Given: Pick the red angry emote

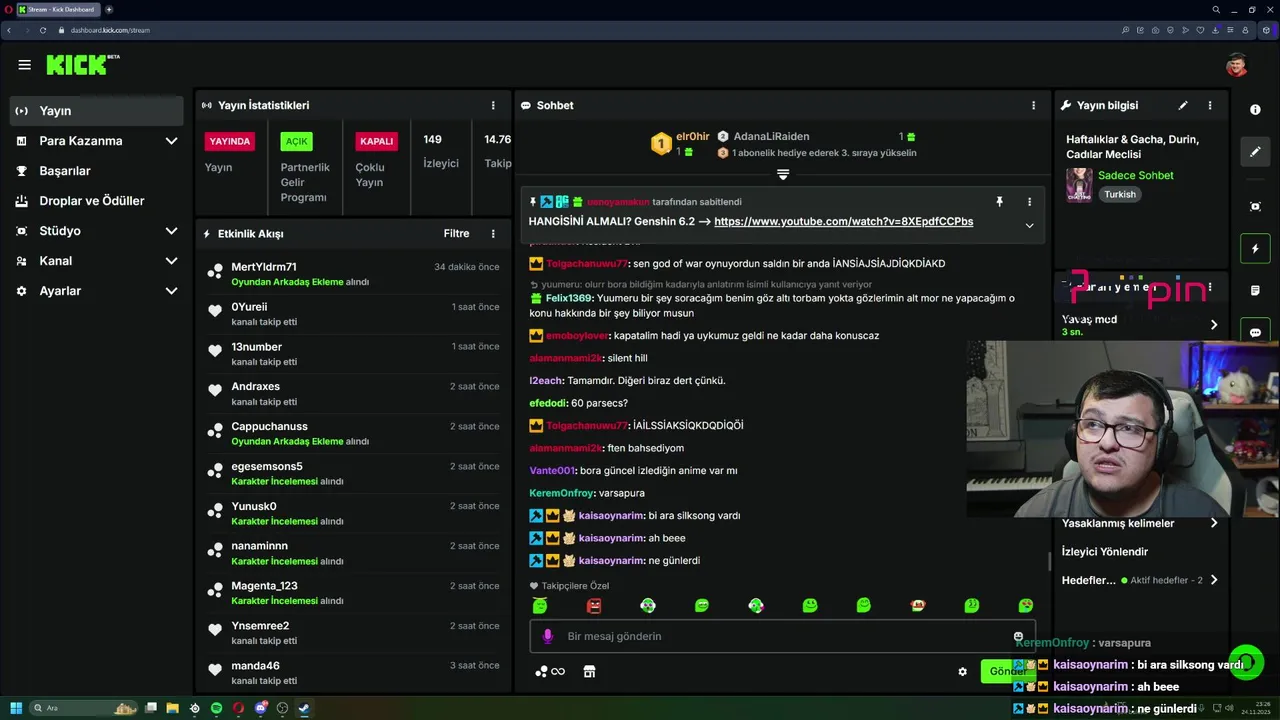Looking at the screenshot, I should (594, 606).
